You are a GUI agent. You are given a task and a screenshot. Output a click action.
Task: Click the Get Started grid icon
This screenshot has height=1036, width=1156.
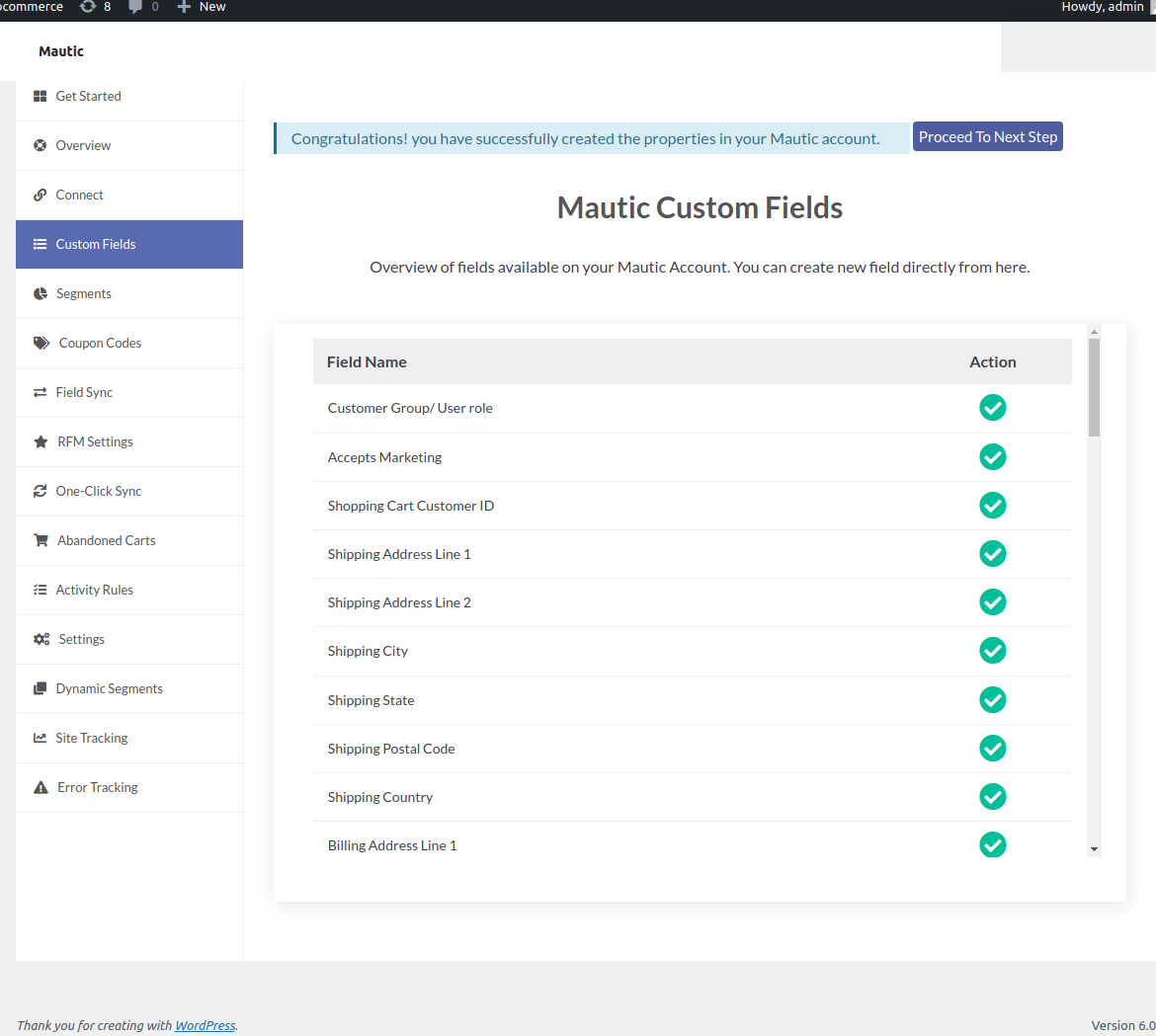tap(40, 97)
